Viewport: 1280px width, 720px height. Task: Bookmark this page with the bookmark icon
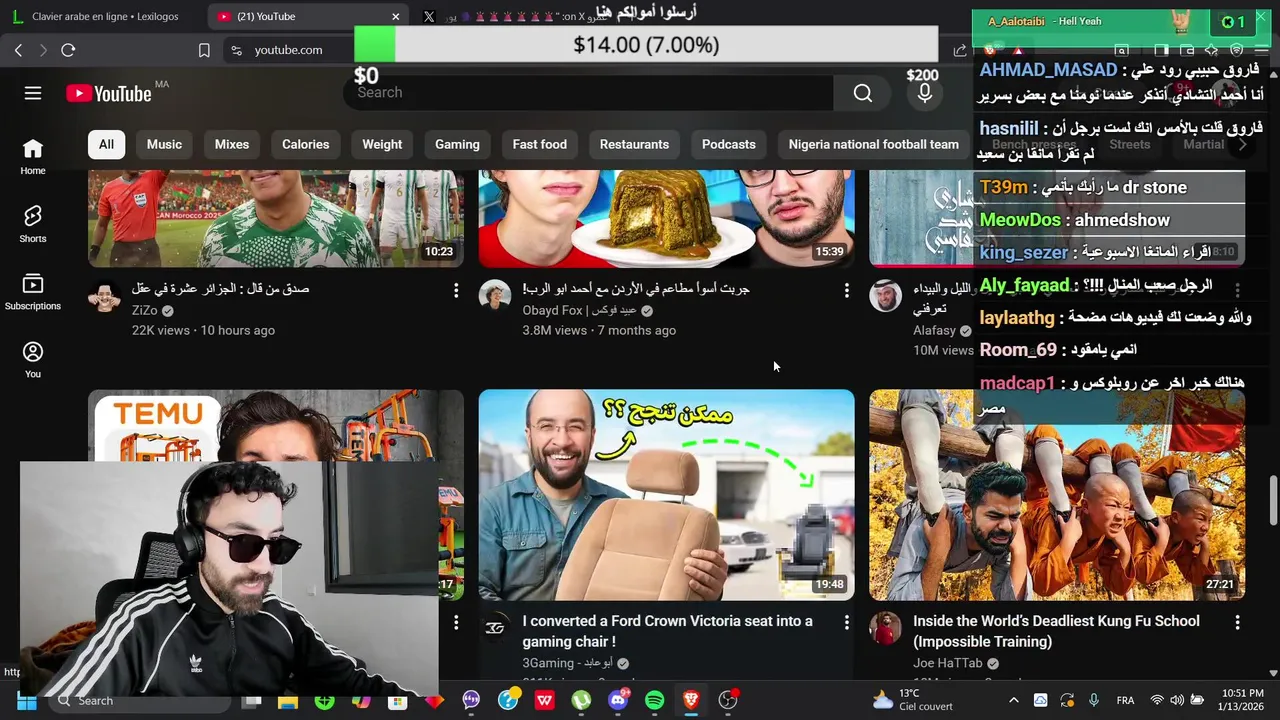[x=204, y=50]
